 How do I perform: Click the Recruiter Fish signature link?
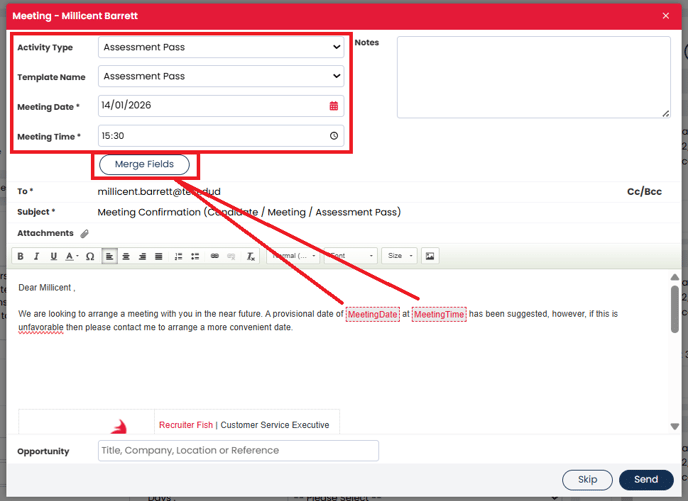tap(186, 425)
